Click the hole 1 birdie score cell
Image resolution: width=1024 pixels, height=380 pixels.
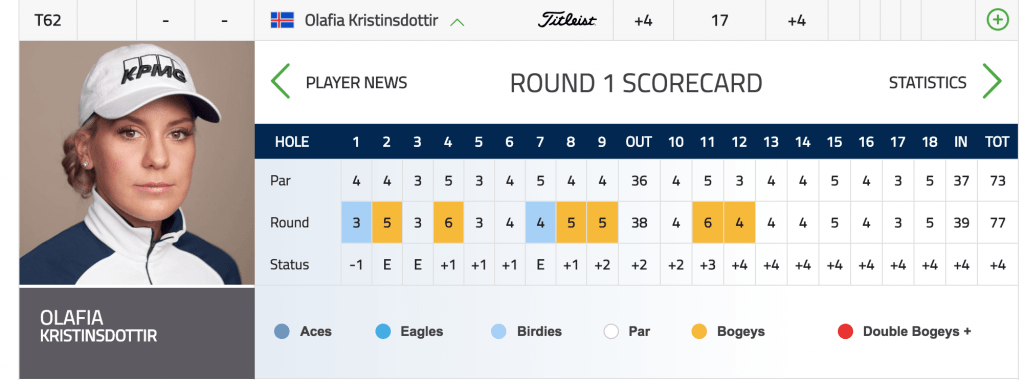(356, 223)
